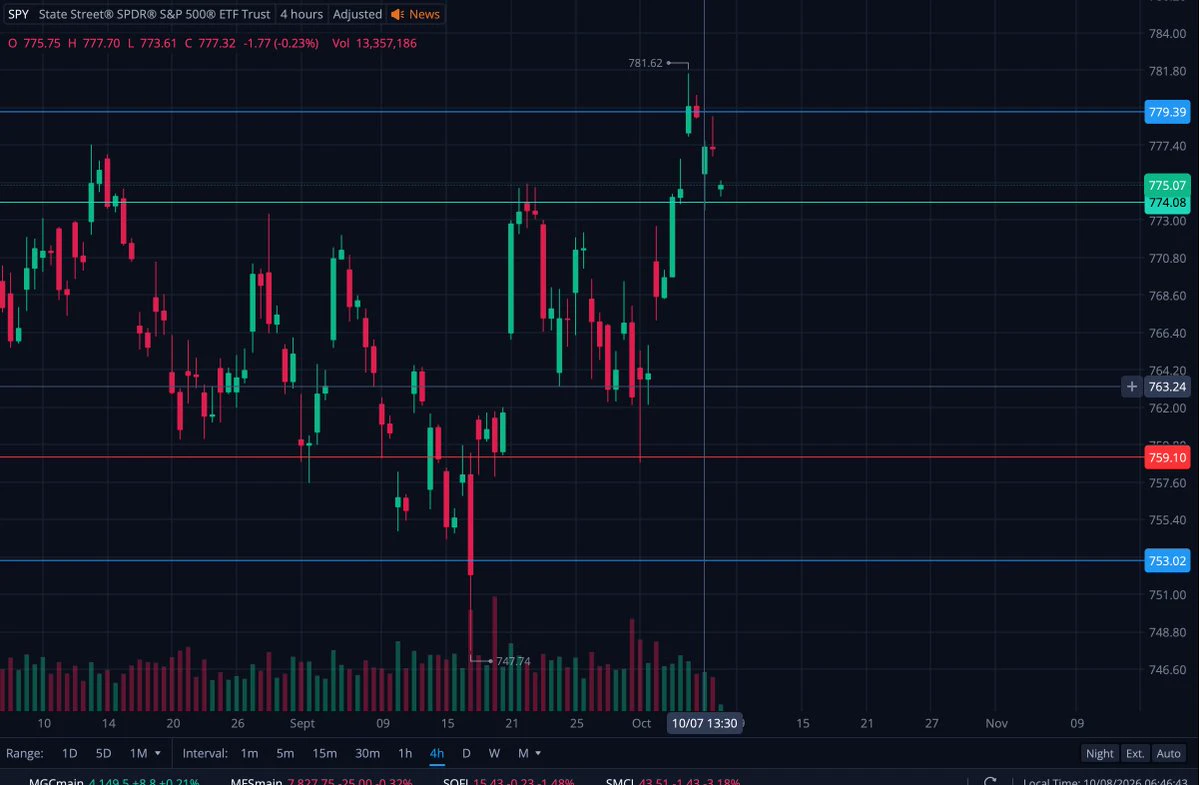Select the 5D range
Image resolution: width=1199 pixels, height=785 pixels.
pos(103,754)
